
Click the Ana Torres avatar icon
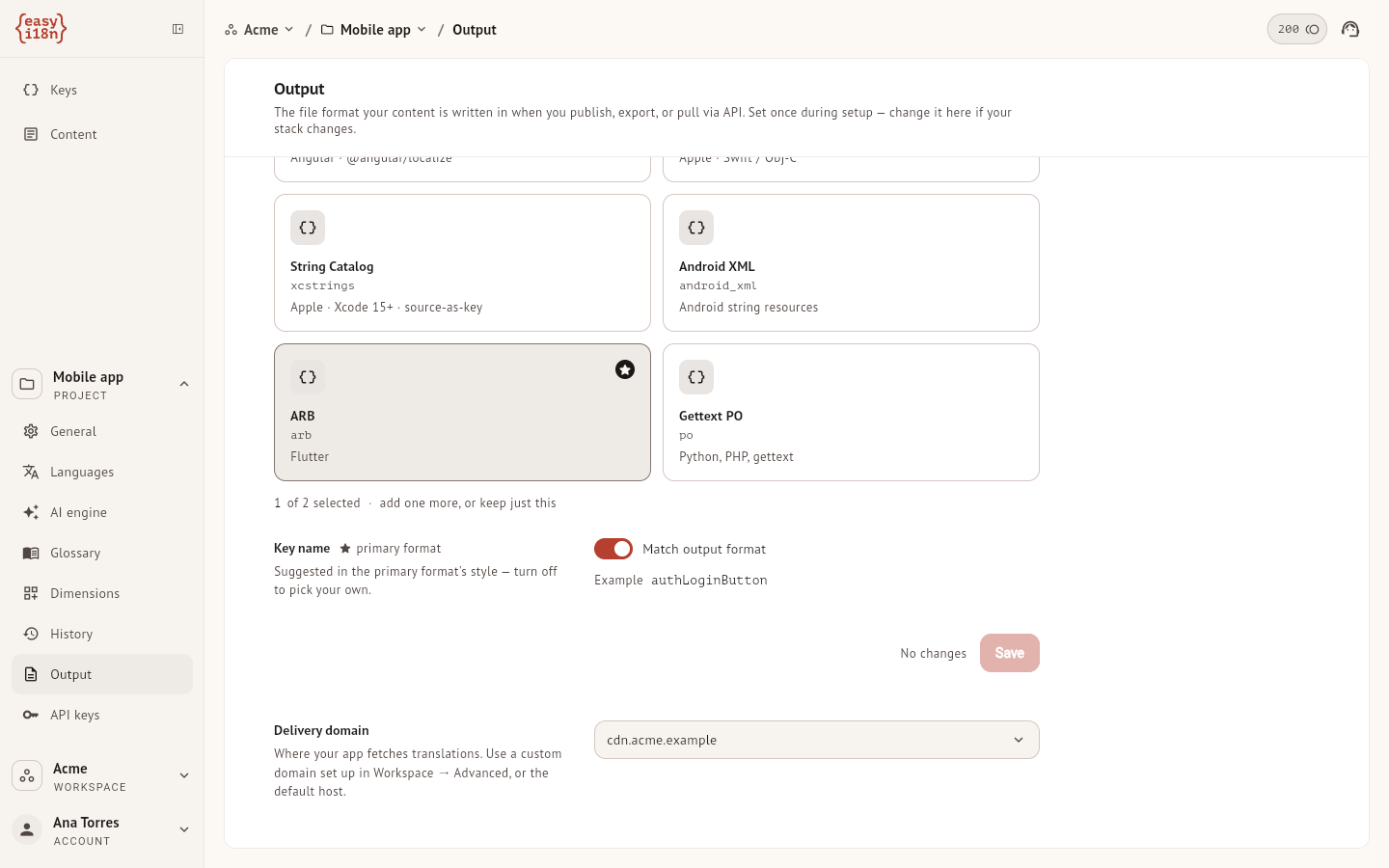coord(27,829)
